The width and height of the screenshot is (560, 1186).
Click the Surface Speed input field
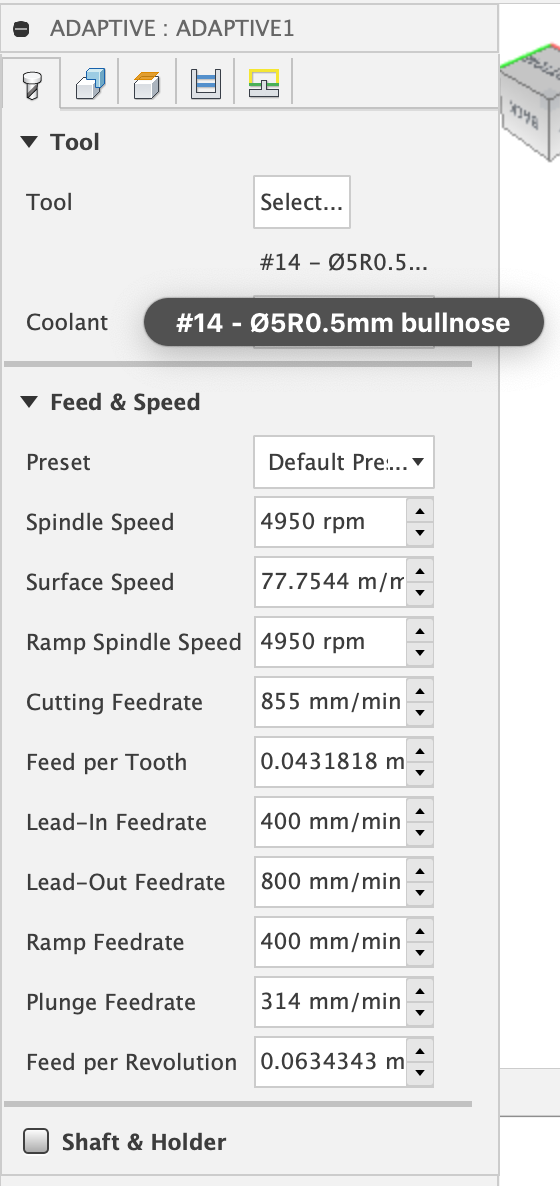coord(331,582)
